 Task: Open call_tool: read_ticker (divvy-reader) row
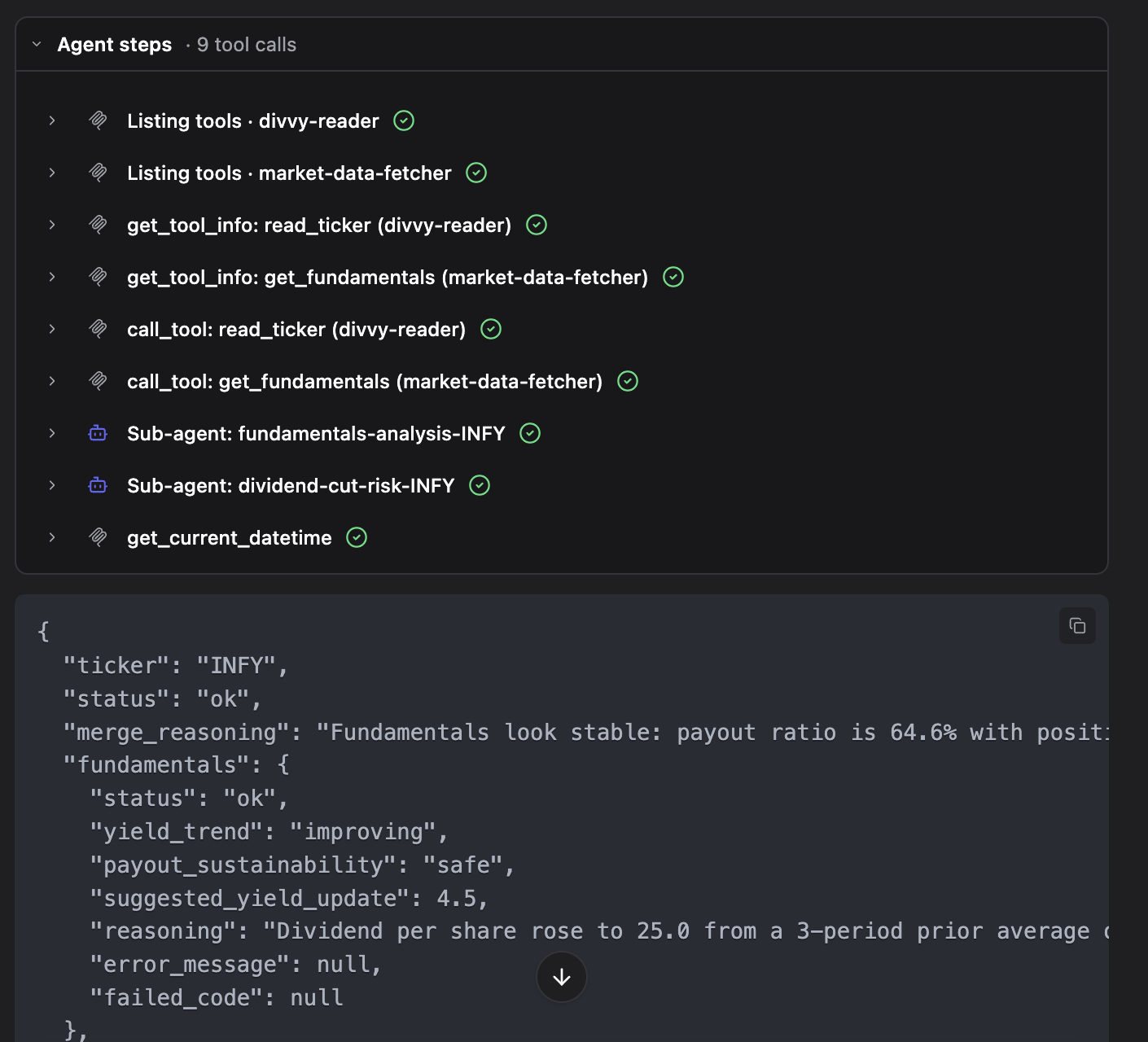[x=296, y=329]
